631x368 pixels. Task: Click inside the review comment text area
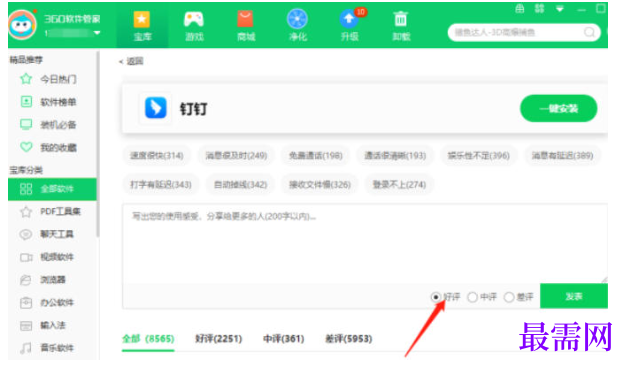pyautogui.click(x=365, y=244)
